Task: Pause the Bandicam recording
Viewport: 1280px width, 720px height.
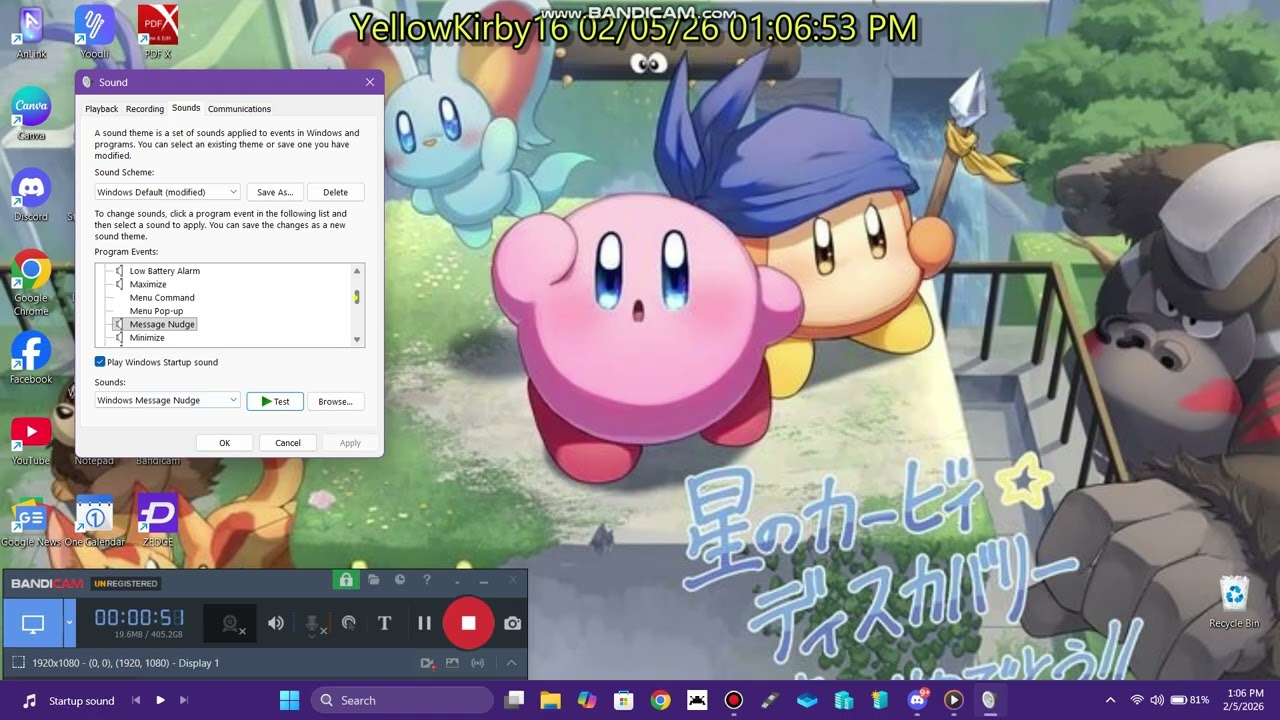Action: [x=424, y=623]
